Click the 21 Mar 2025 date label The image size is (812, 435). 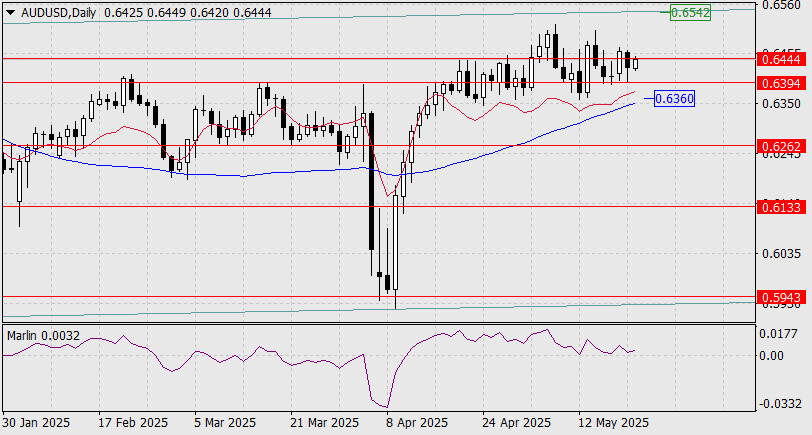click(x=324, y=423)
